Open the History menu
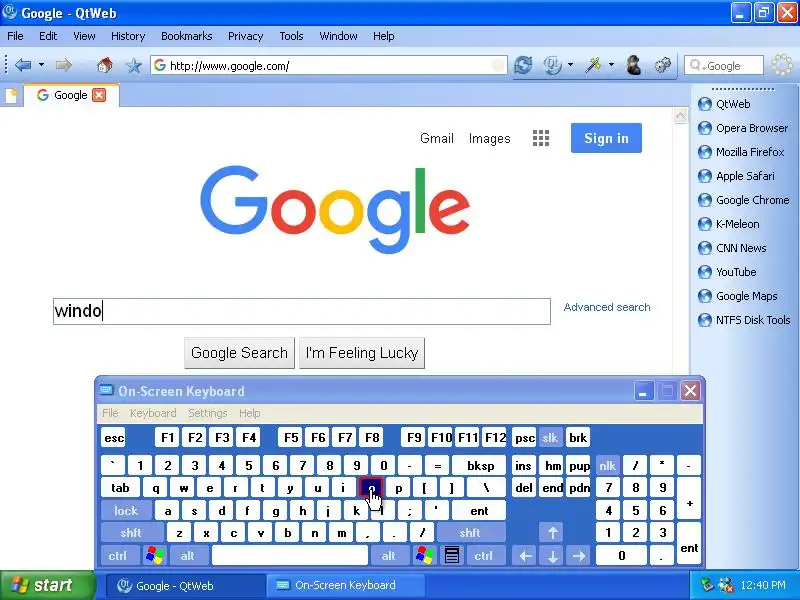The image size is (800, 600). click(128, 36)
